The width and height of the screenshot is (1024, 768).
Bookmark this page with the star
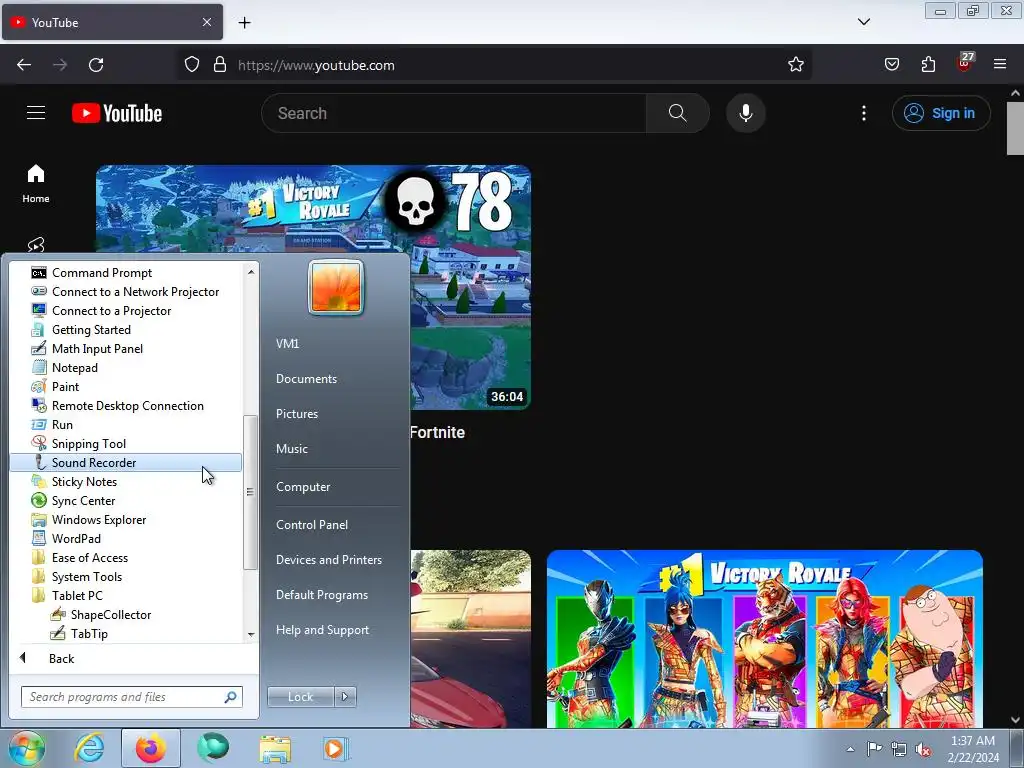(x=795, y=64)
